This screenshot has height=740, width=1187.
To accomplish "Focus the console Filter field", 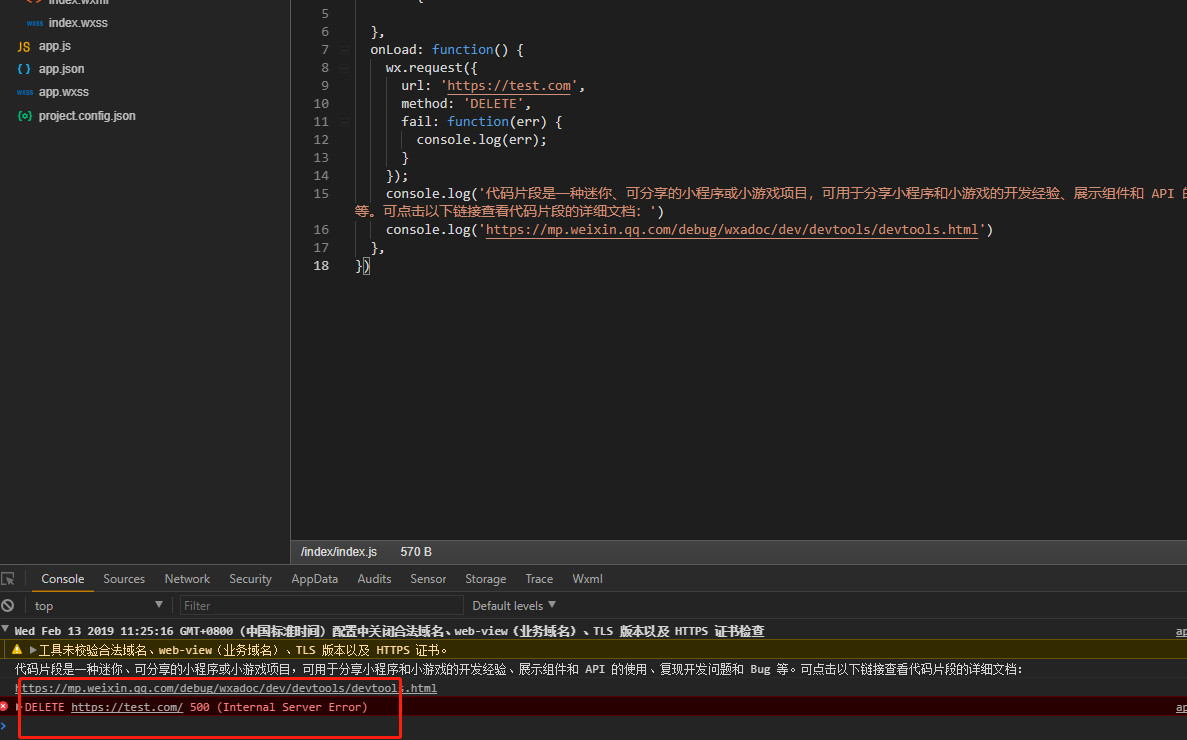I will click(321, 605).
